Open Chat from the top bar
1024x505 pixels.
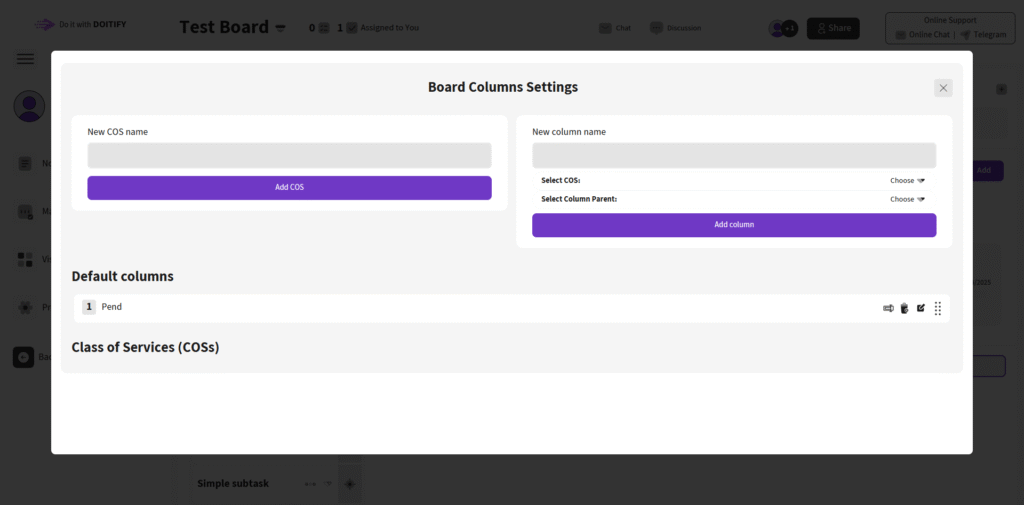point(615,28)
